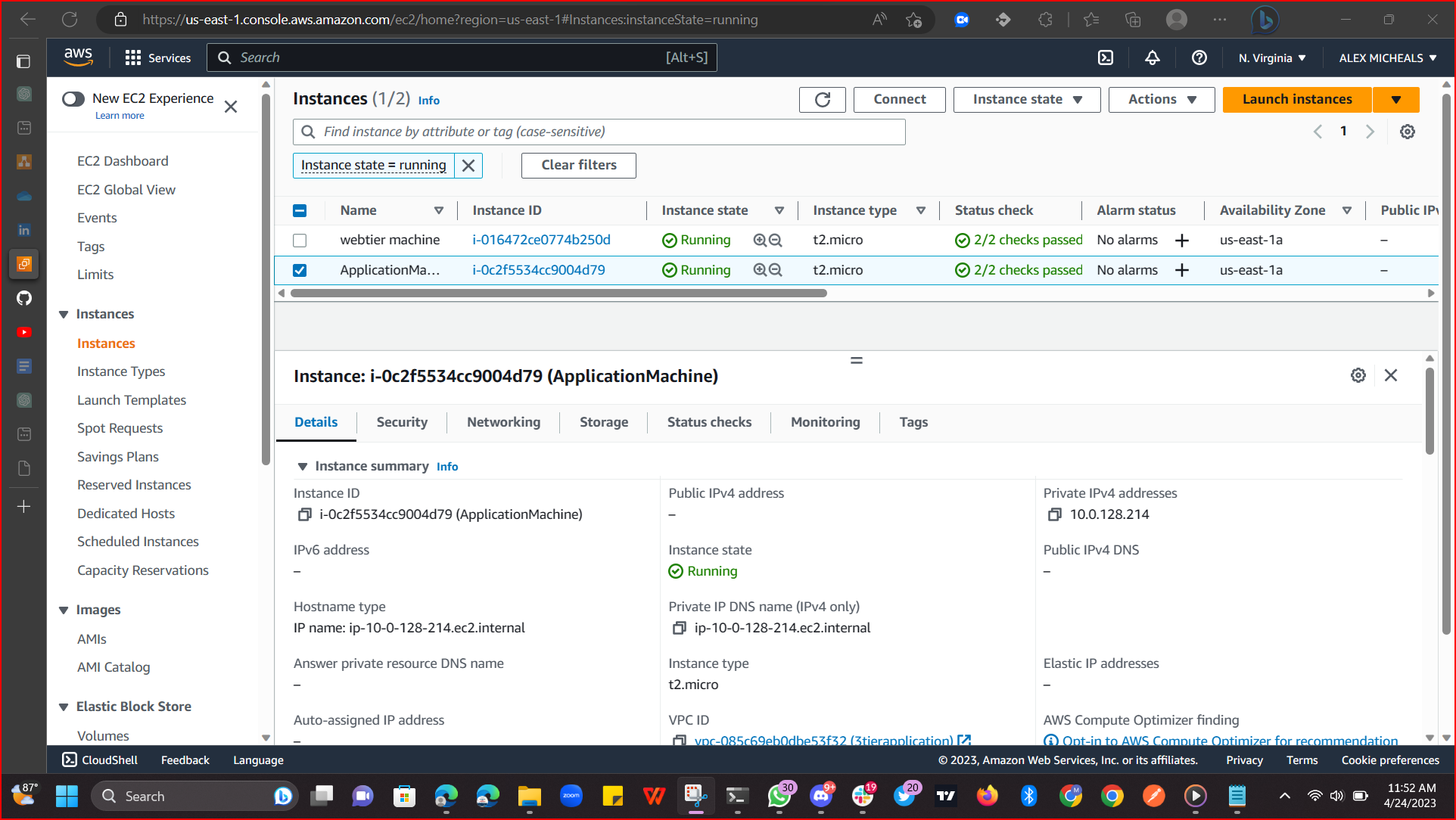Image resolution: width=1456 pixels, height=820 pixels.
Task: Open the Instance state dropdown
Action: tap(1026, 99)
